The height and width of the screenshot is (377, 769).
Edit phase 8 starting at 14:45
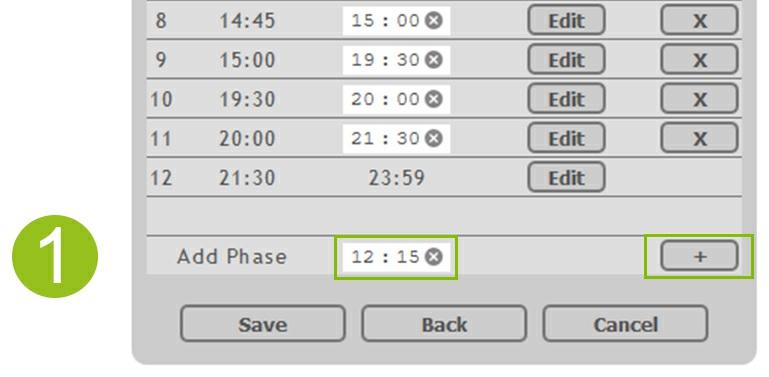[566, 20]
